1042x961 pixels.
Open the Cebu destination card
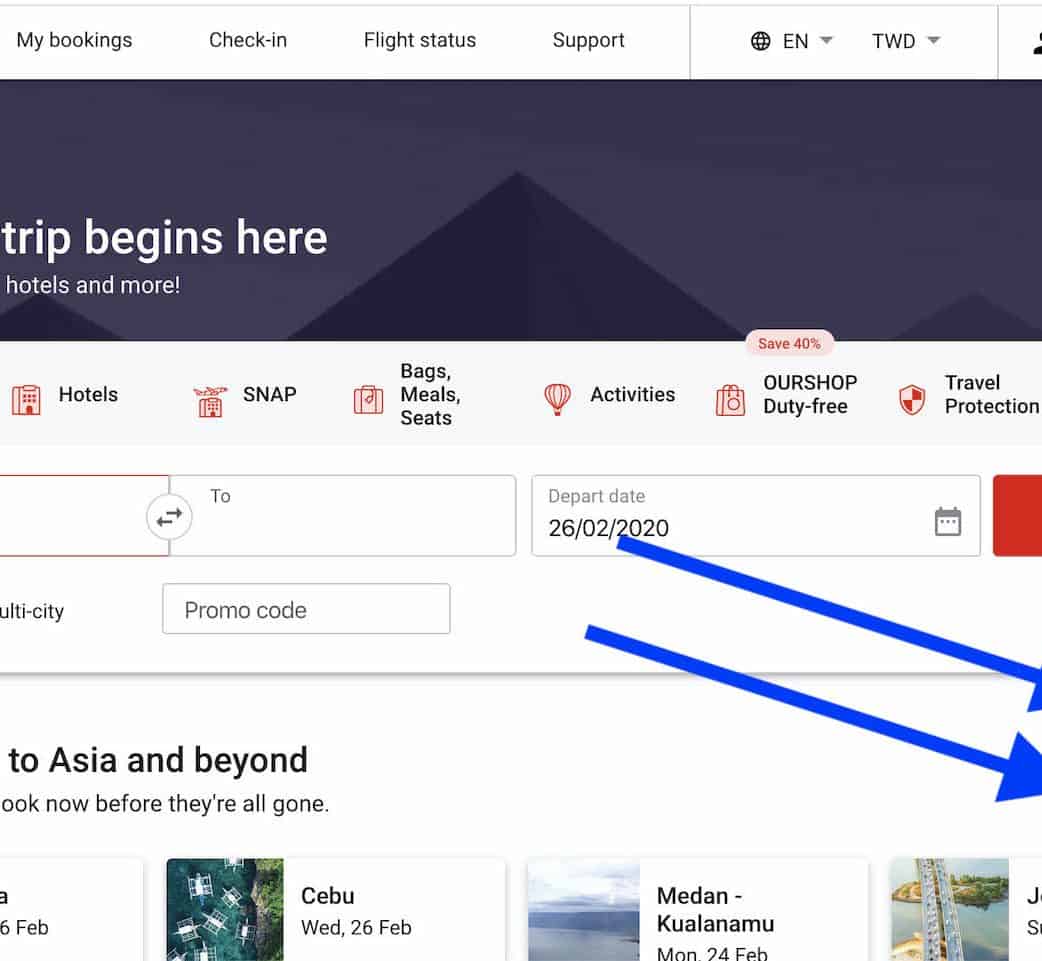(335, 909)
